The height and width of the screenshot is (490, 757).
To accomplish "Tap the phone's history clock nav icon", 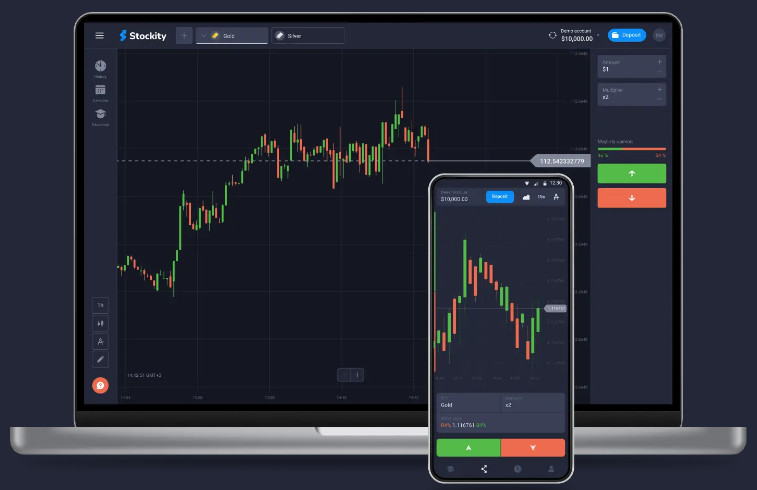I will pos(517,469).
